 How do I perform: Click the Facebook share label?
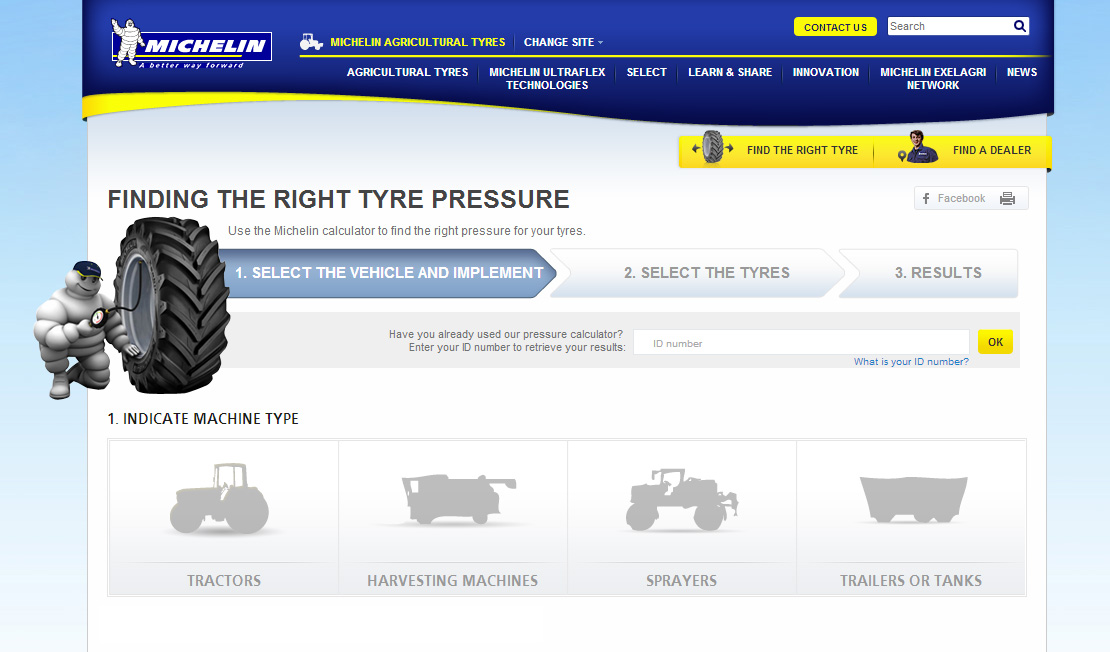[961, 198]
